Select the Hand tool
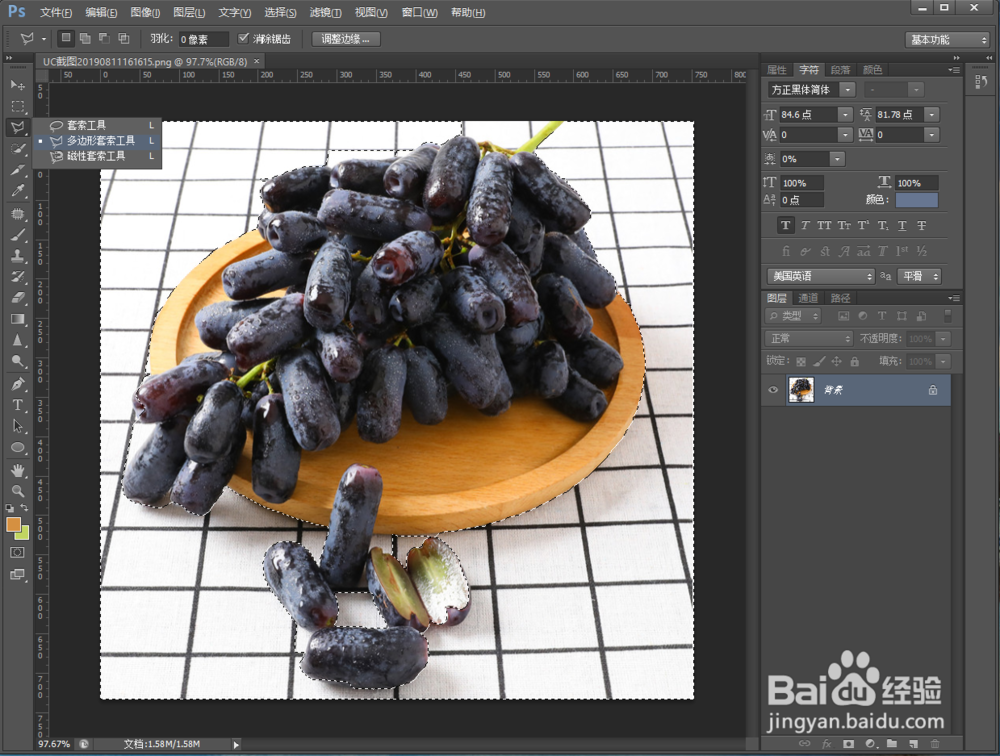The image size is (1000, 756). [18, 470]
